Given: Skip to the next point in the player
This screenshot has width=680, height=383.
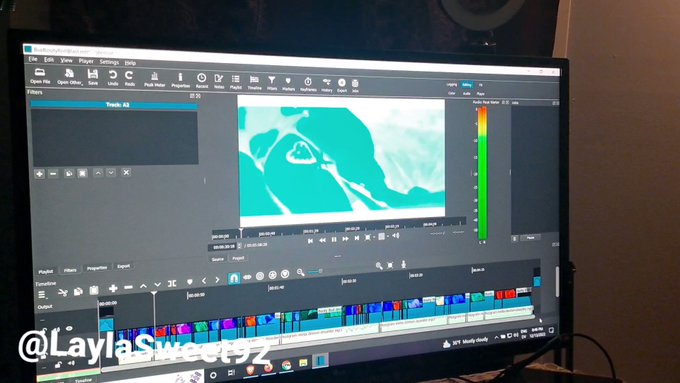Looking at the screenshot, I should [357, 238].
